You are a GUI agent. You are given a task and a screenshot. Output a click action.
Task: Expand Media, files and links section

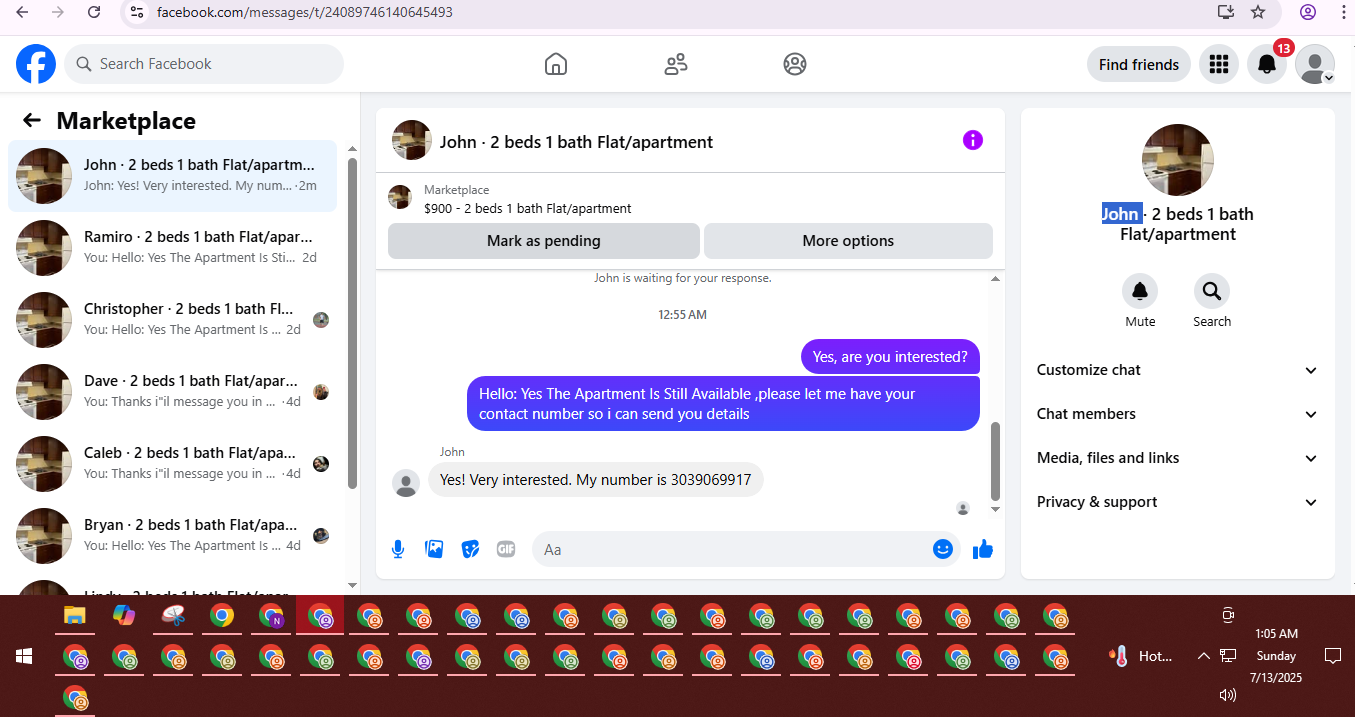(1178, 458)
